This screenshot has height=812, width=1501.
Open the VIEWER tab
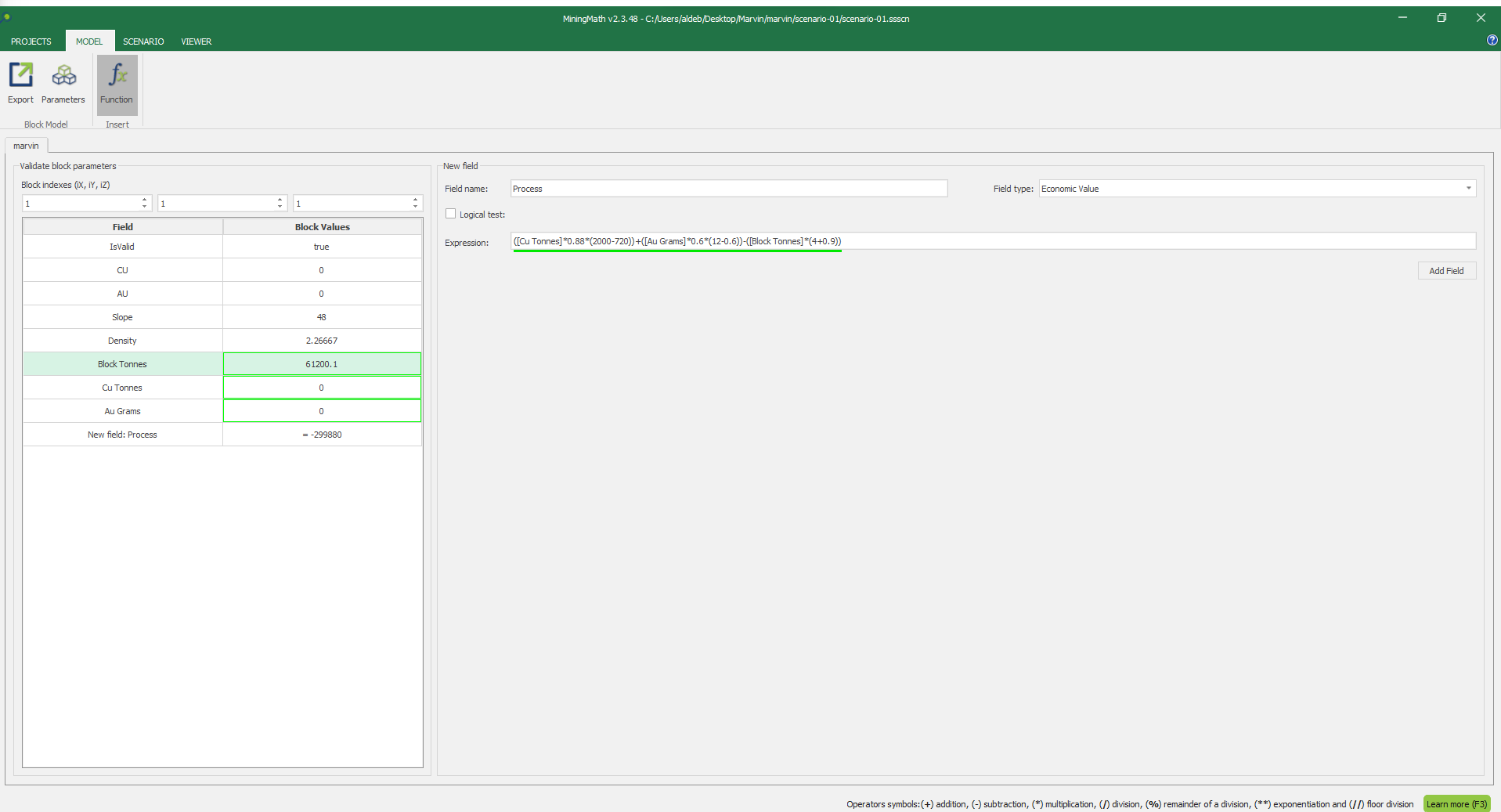click(x=196, y=42)
